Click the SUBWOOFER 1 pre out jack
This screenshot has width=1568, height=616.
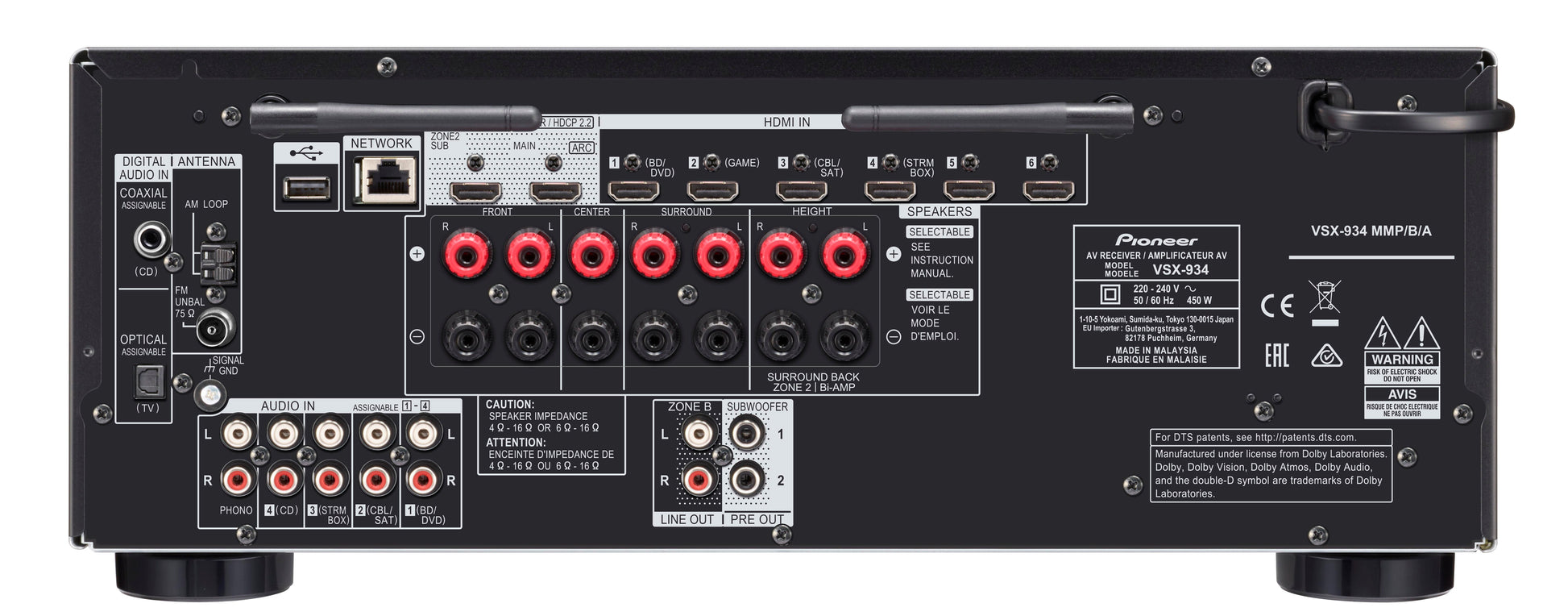[747, 434]
